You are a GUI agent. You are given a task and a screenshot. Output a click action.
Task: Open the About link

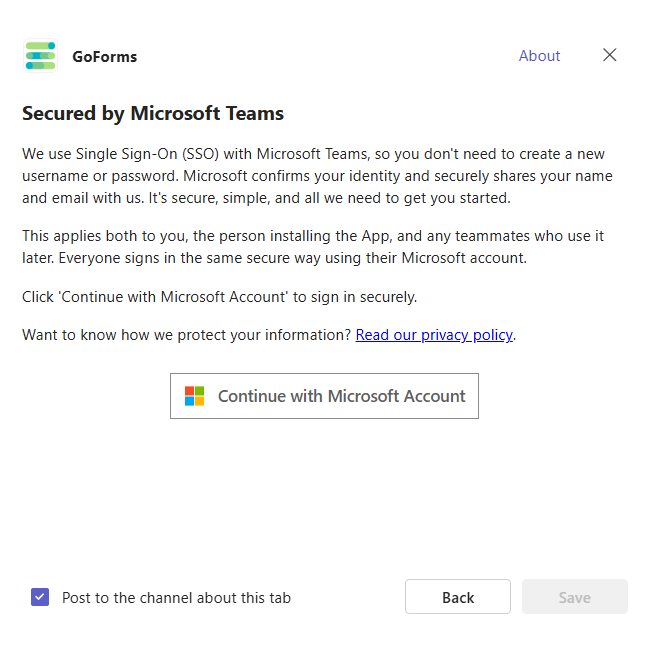[x=539, y=56]
